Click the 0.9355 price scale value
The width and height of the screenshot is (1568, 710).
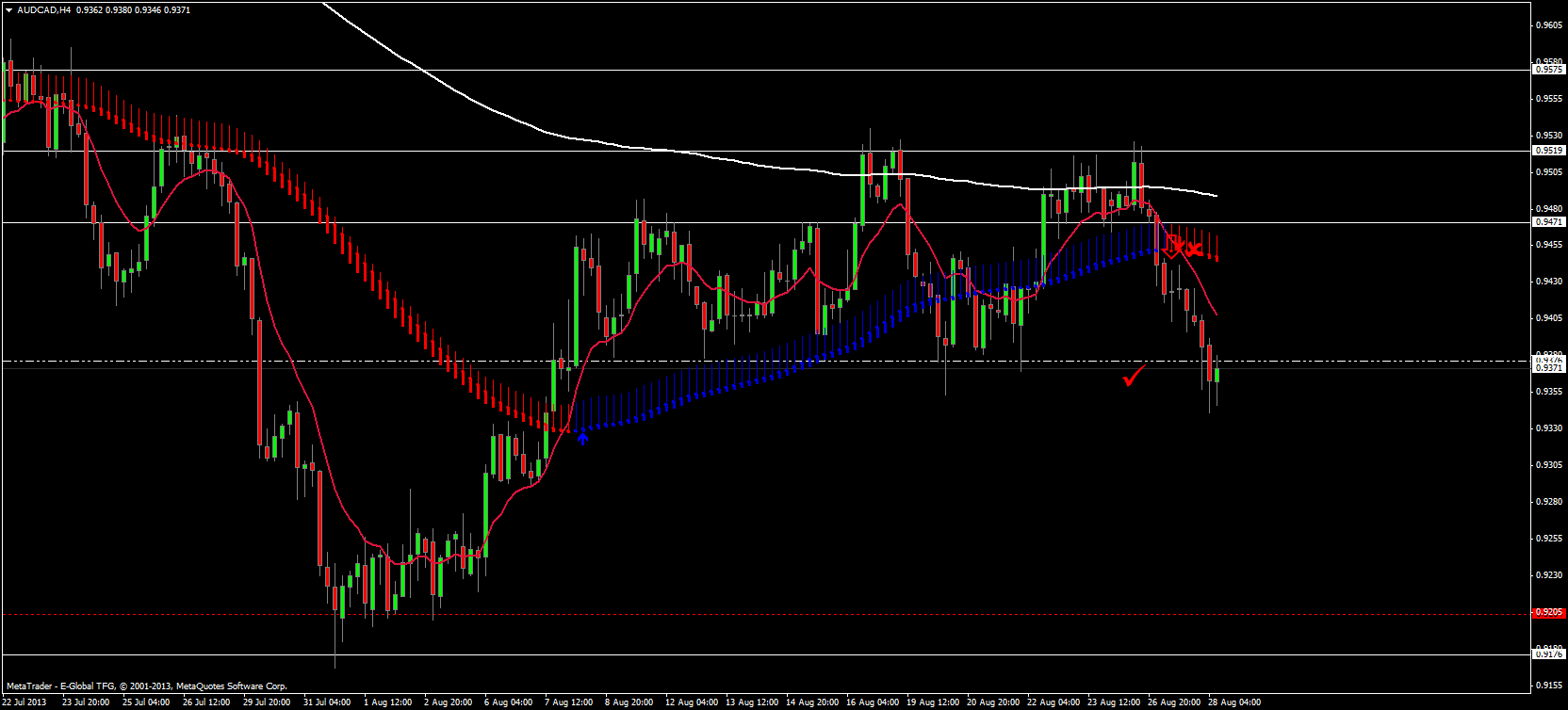pos(1549,392)
